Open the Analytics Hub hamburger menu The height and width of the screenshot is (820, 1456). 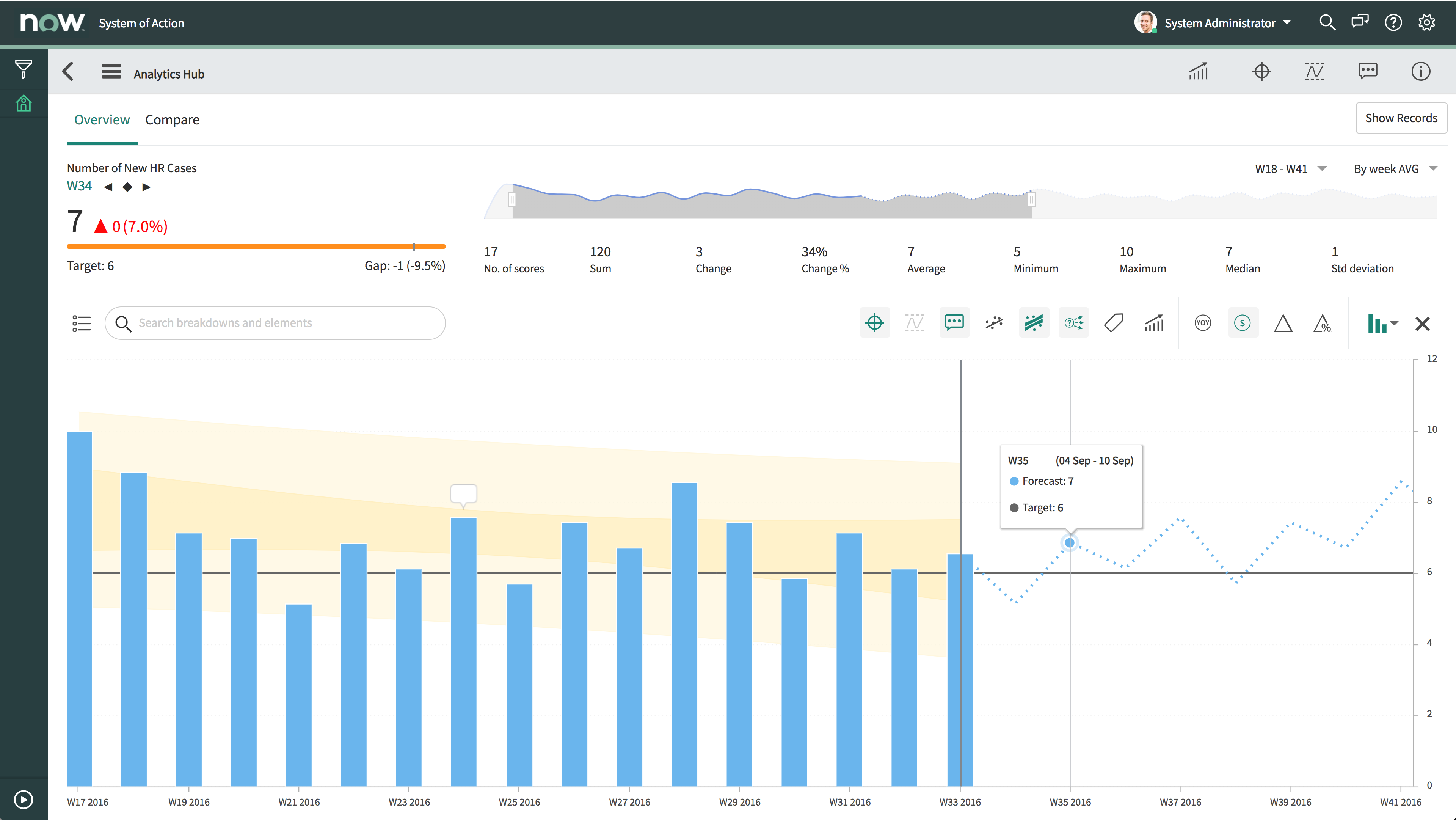(x=111, y=72)
